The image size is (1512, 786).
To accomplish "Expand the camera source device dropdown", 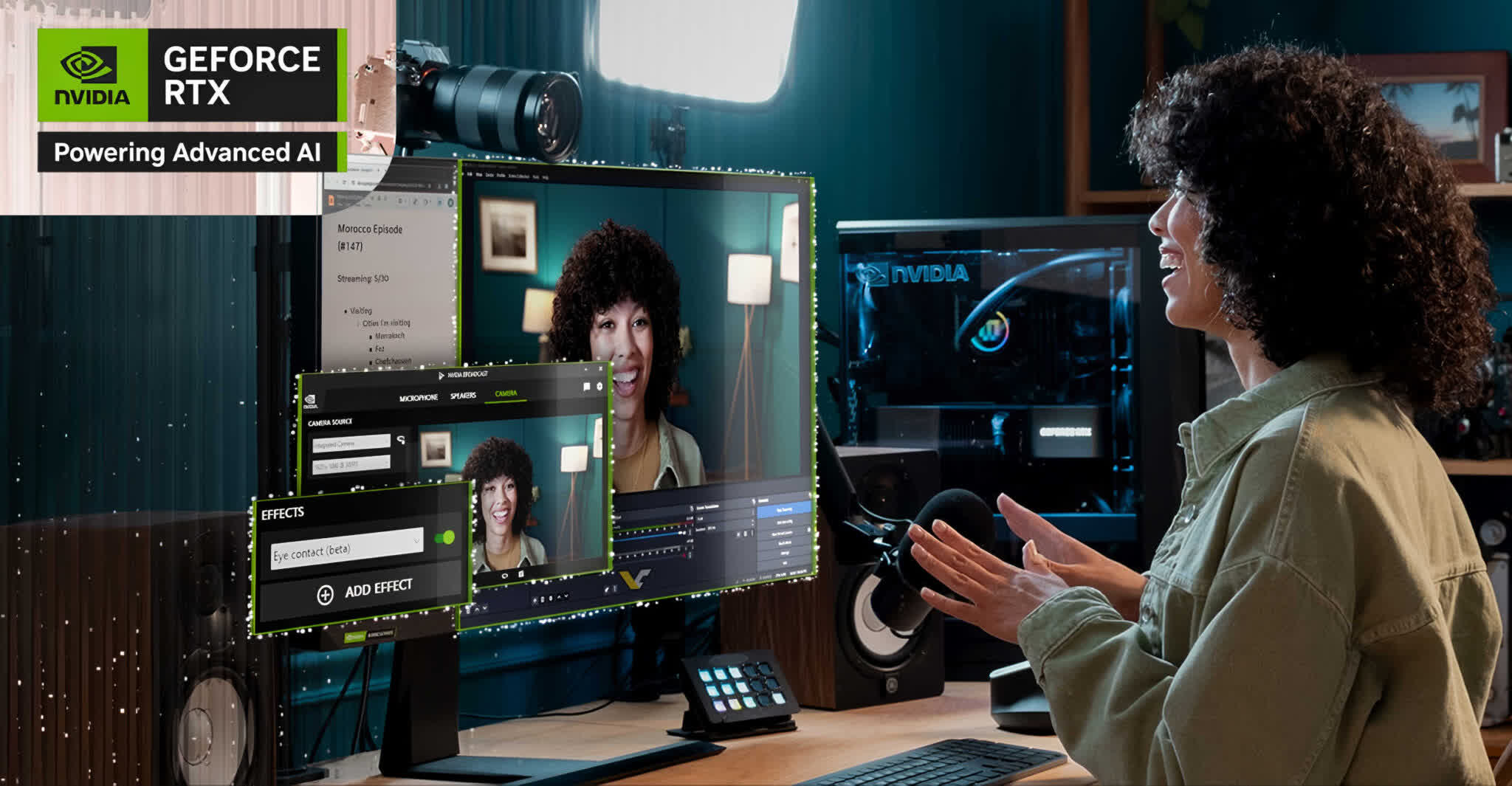I will point(351,444).
